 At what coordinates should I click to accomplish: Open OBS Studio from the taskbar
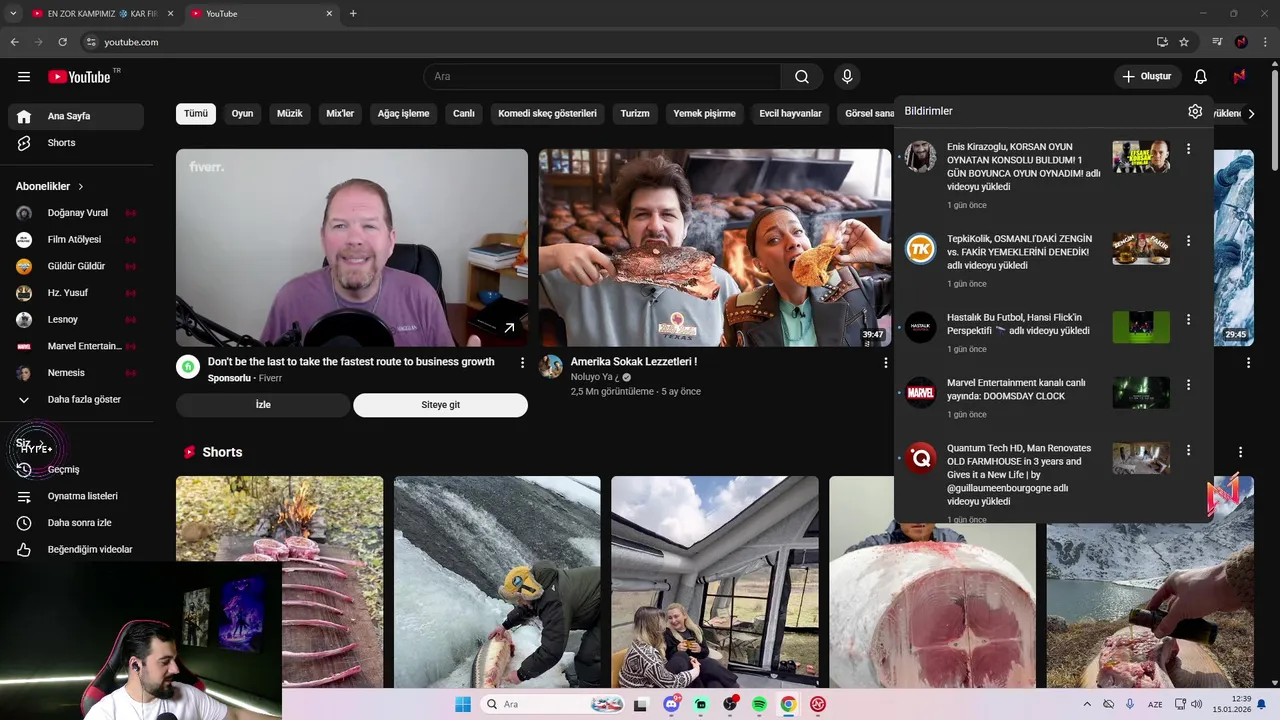[730, 704]
